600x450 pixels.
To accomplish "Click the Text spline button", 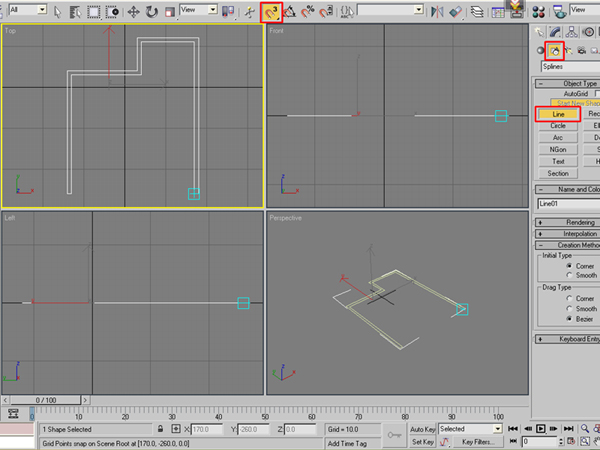I will [558, 161].
